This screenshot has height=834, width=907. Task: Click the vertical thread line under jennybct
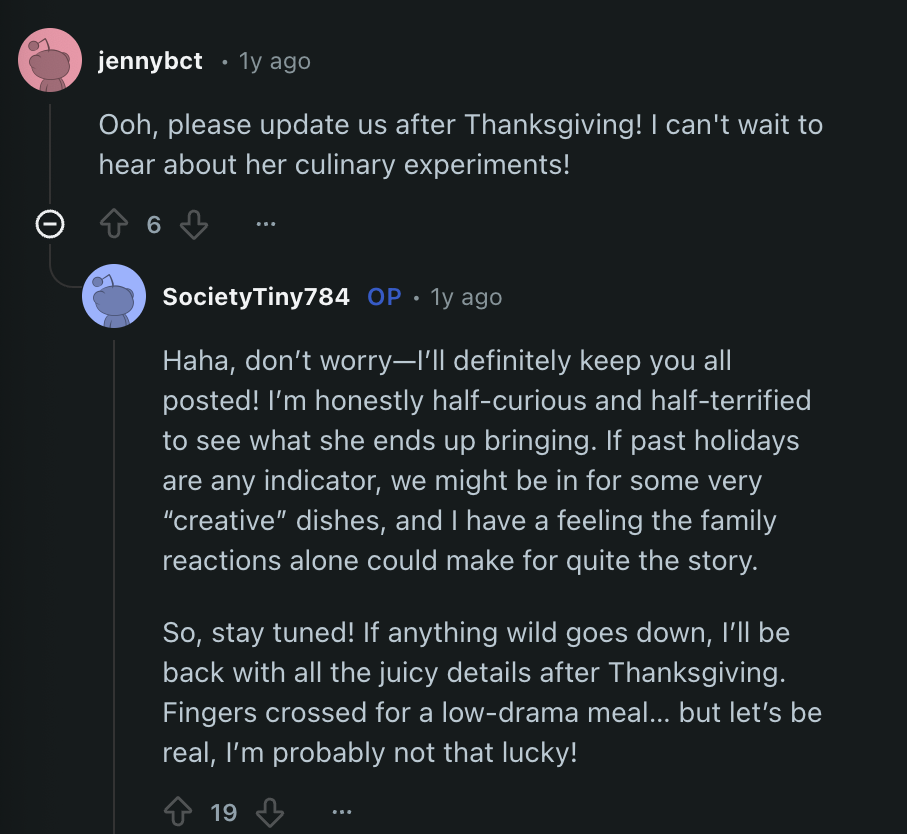(50, 150)
